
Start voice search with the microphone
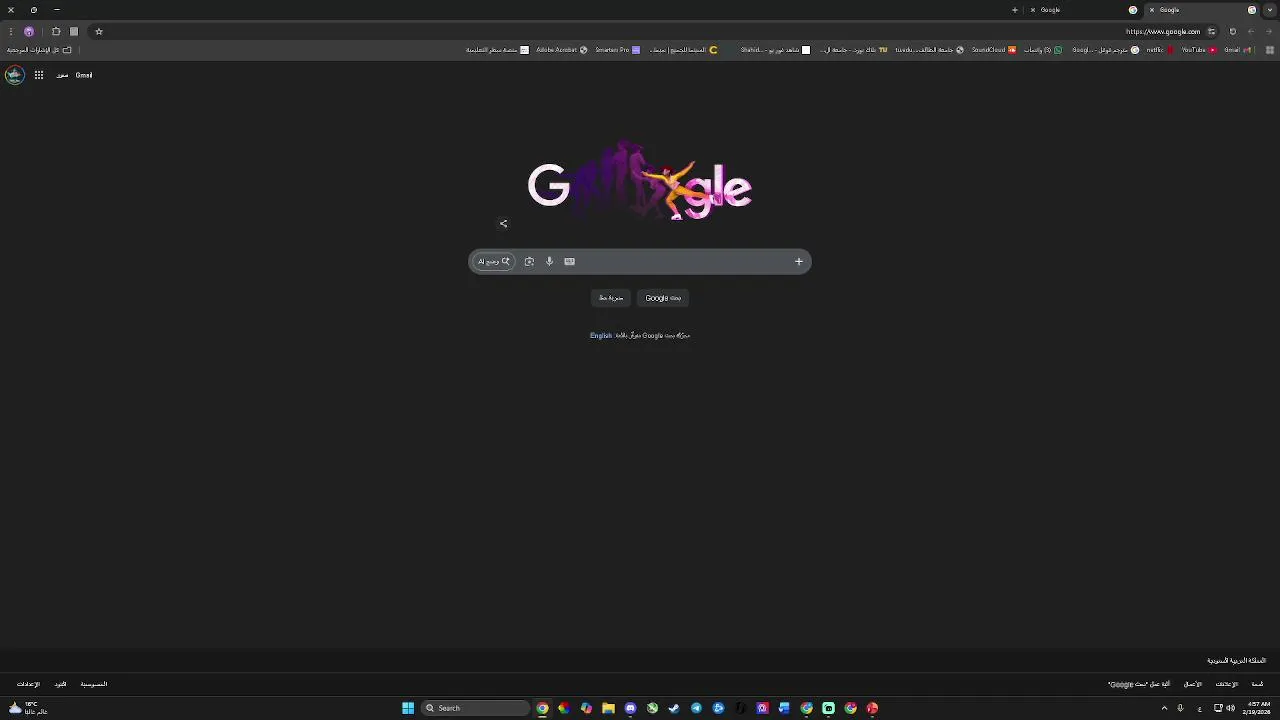click(549, 262)
